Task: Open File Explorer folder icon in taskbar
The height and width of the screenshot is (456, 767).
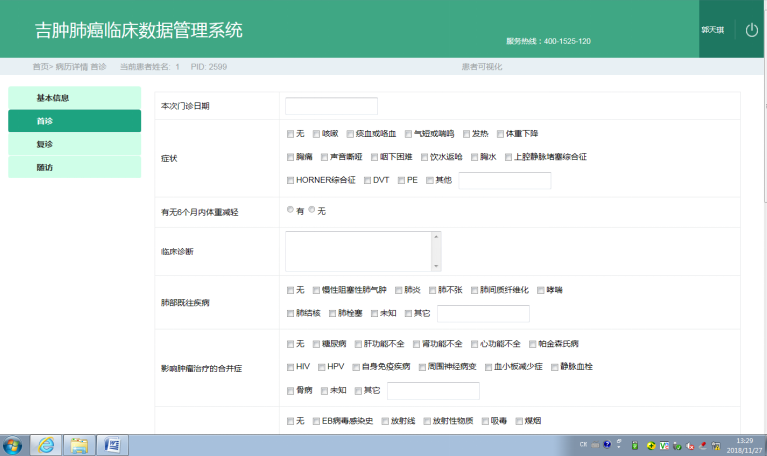Action: [x=79, y=444]
